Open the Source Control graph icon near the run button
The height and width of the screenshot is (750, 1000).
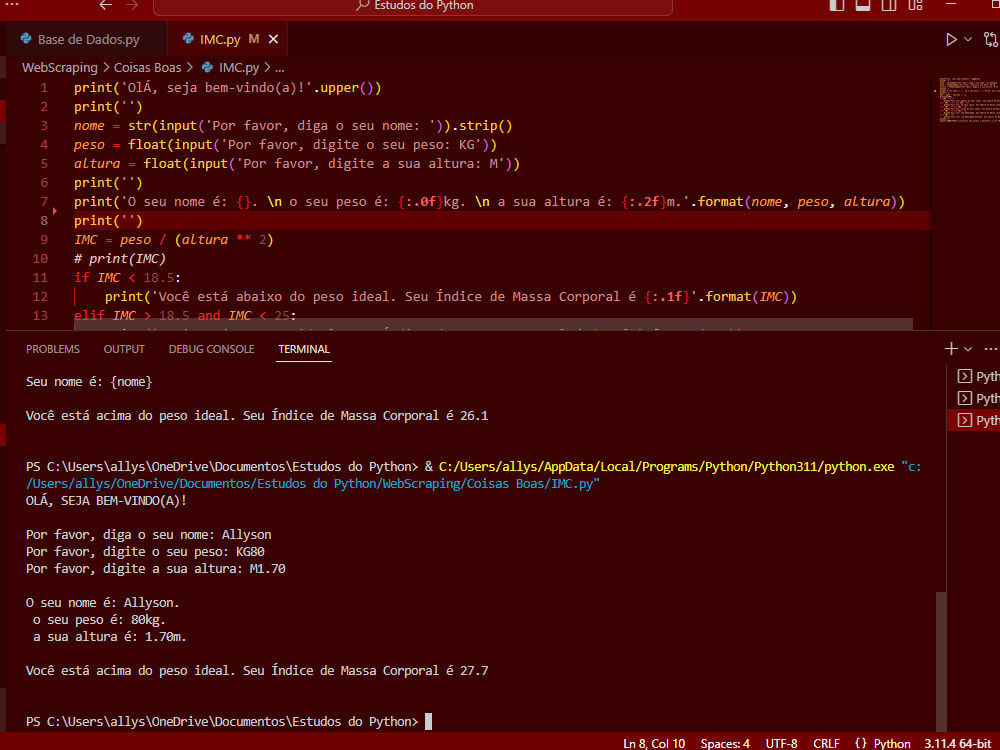[x=991, y=39]
